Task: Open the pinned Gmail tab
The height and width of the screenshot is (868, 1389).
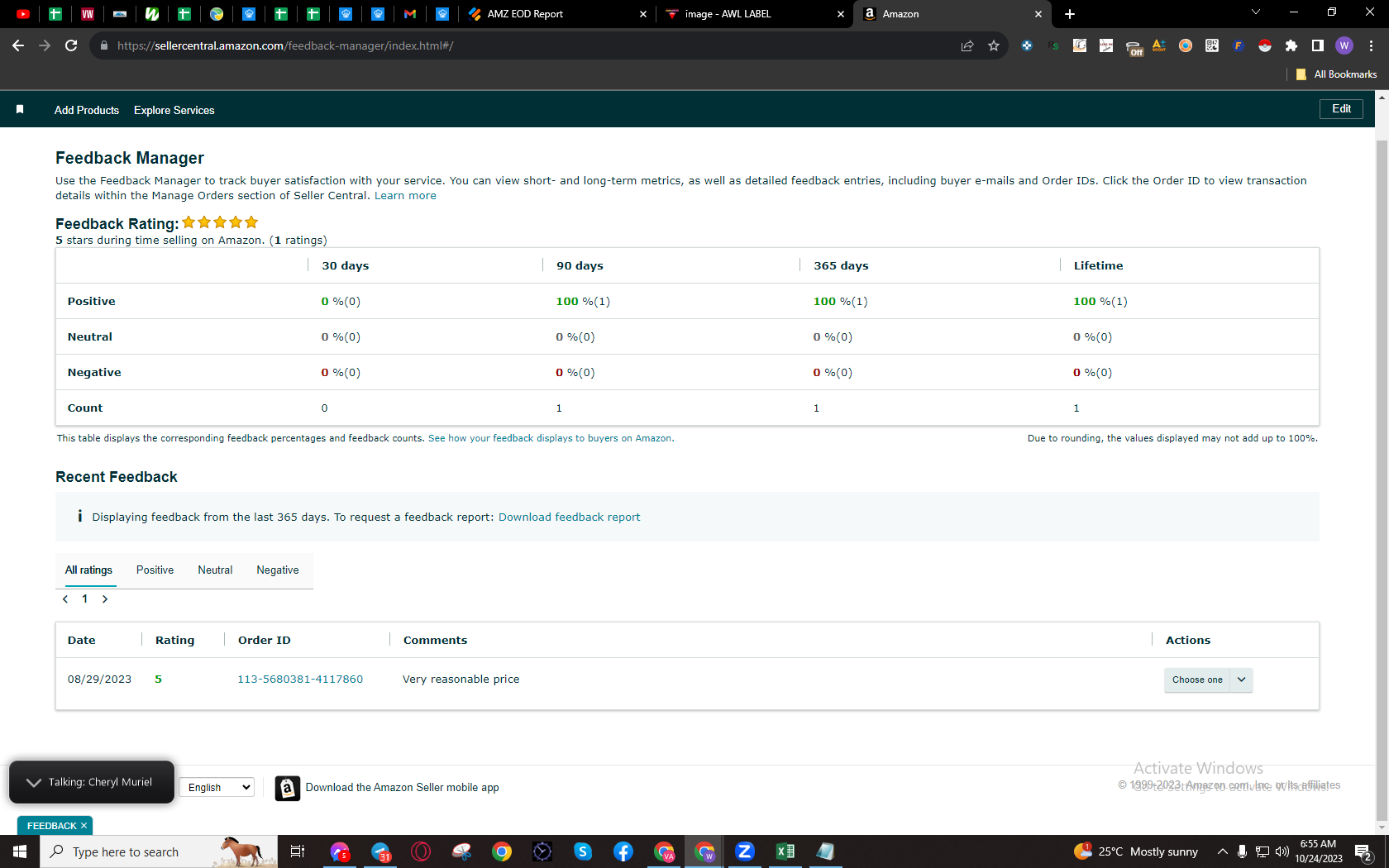Action: coord(410,14)
